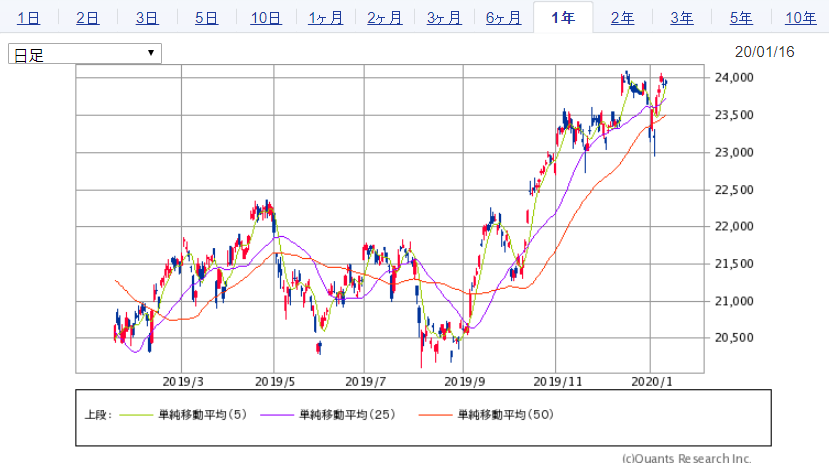Viewport: 829px width, 468px height.
Task: Click the 2020/1 date axis label
Action: 651,382
